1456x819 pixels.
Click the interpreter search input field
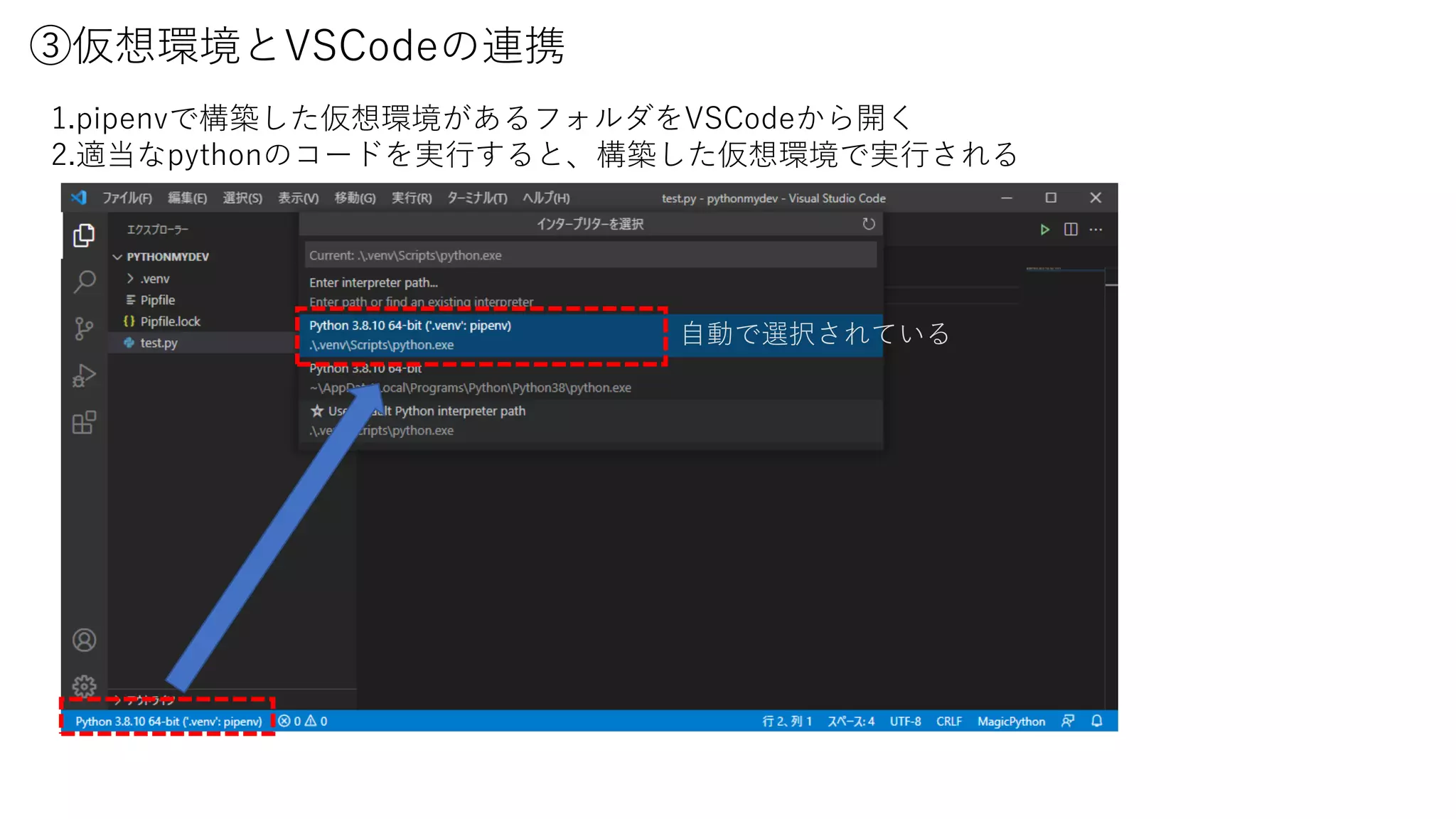coord(590,255)
